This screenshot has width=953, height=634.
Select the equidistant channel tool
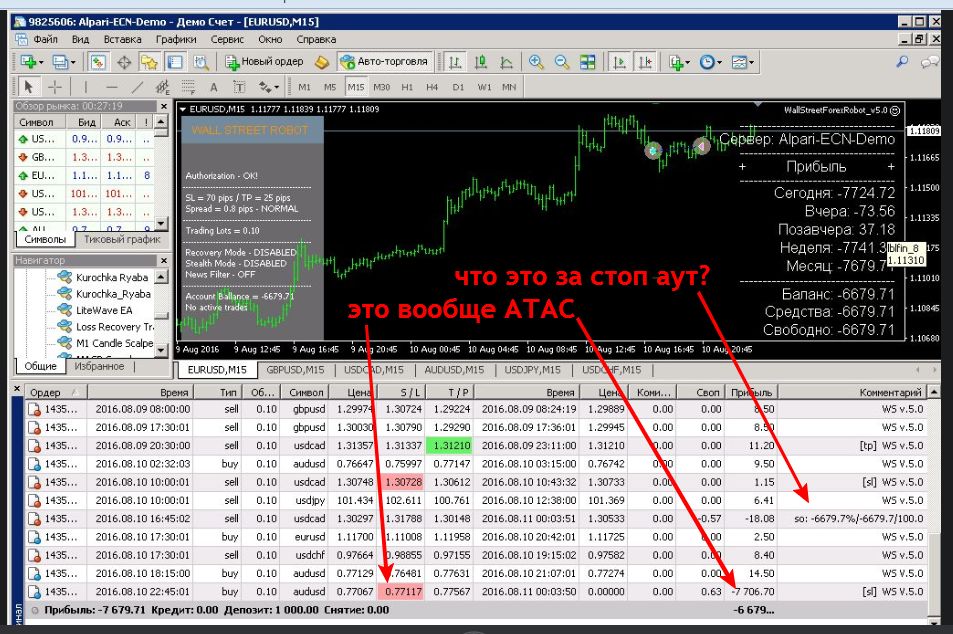click(x=163, y=87)
